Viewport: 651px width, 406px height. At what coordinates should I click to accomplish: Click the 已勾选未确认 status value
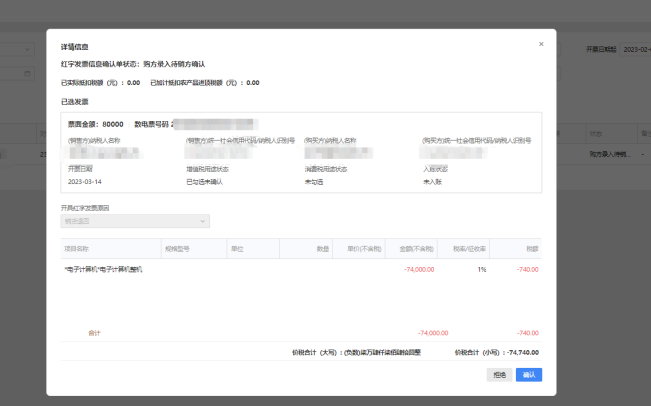tap(204, 182)
